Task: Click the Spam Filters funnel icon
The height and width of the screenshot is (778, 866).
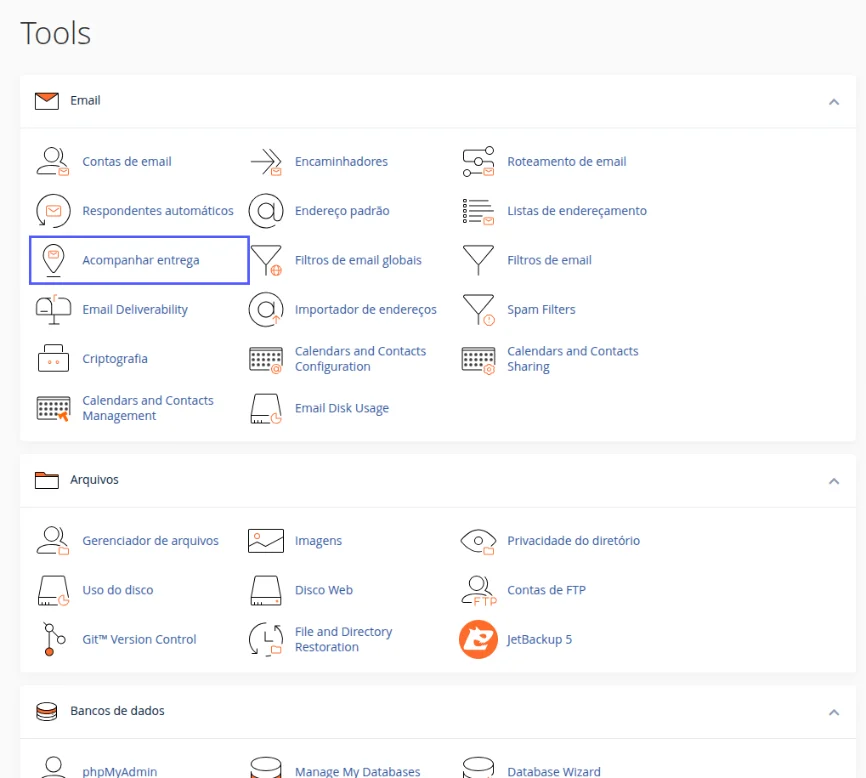Action: click(479, 310)
